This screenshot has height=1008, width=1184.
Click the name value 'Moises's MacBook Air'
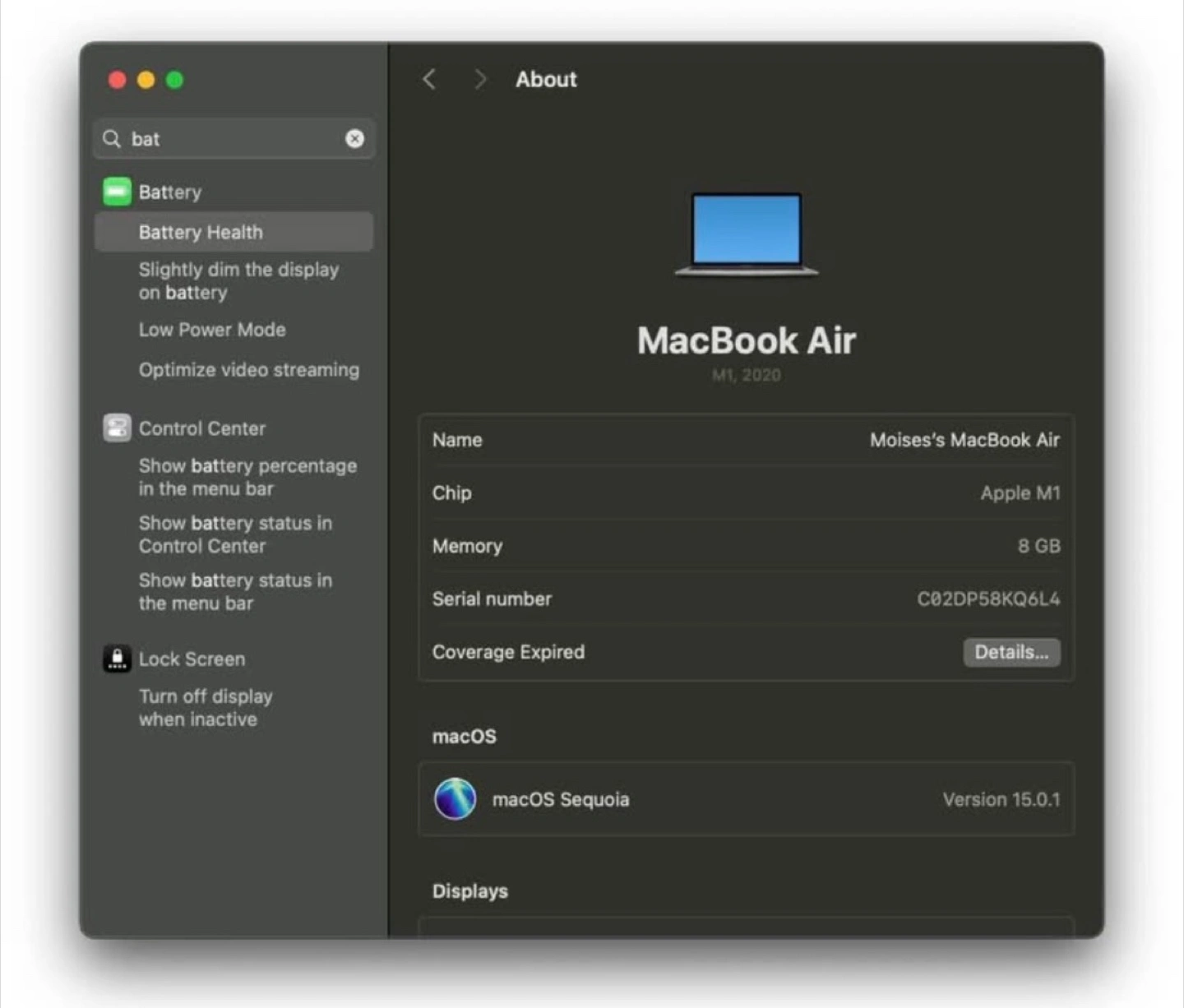click(965, 440)
